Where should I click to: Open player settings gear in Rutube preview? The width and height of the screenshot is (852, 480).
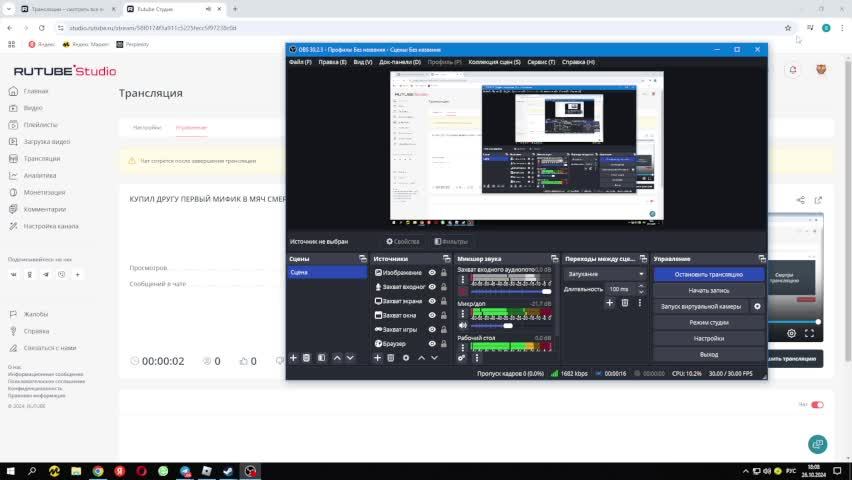pyautogui.click(x=792, y=333)
